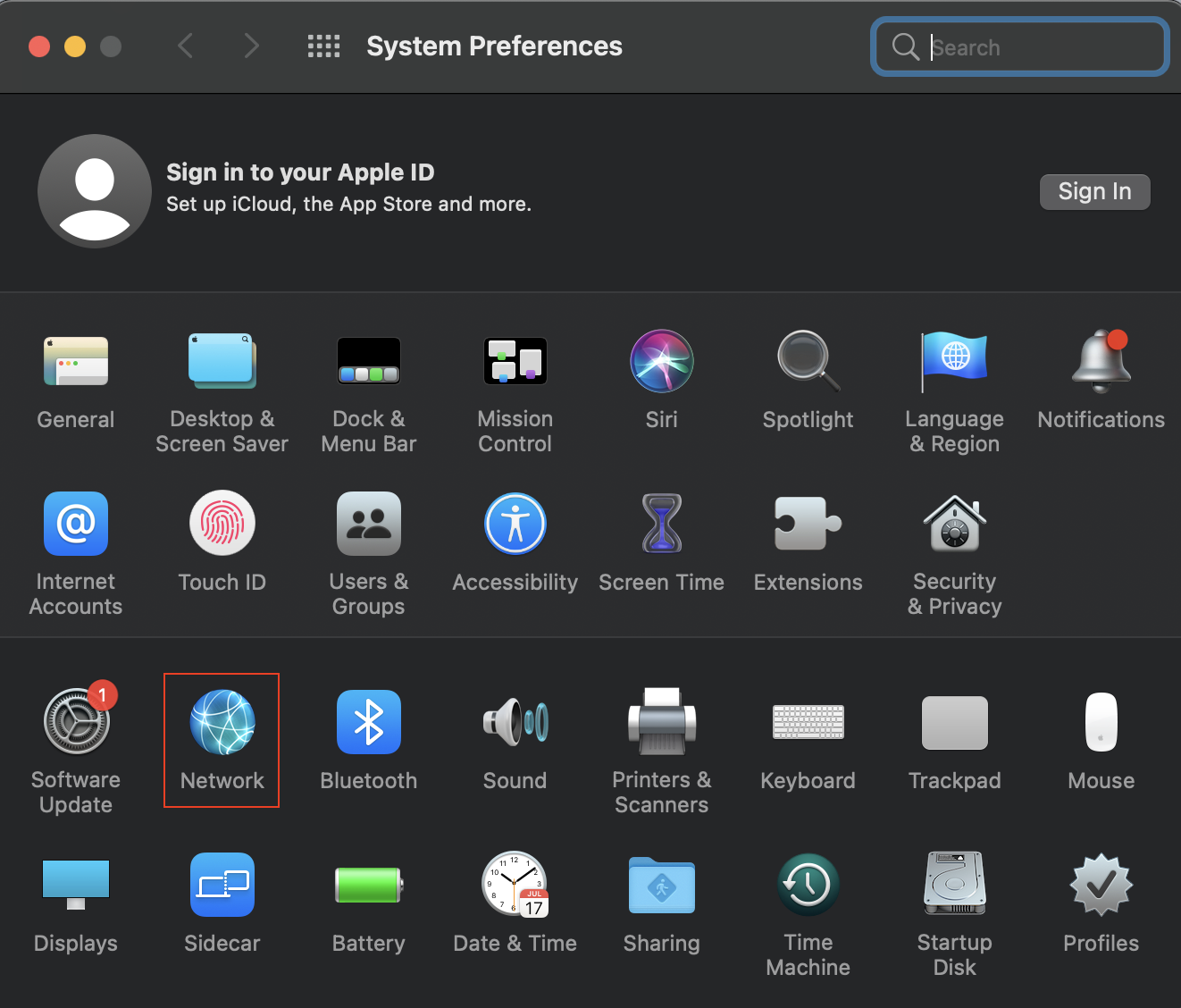Click the yellow minimize window button

75,46
